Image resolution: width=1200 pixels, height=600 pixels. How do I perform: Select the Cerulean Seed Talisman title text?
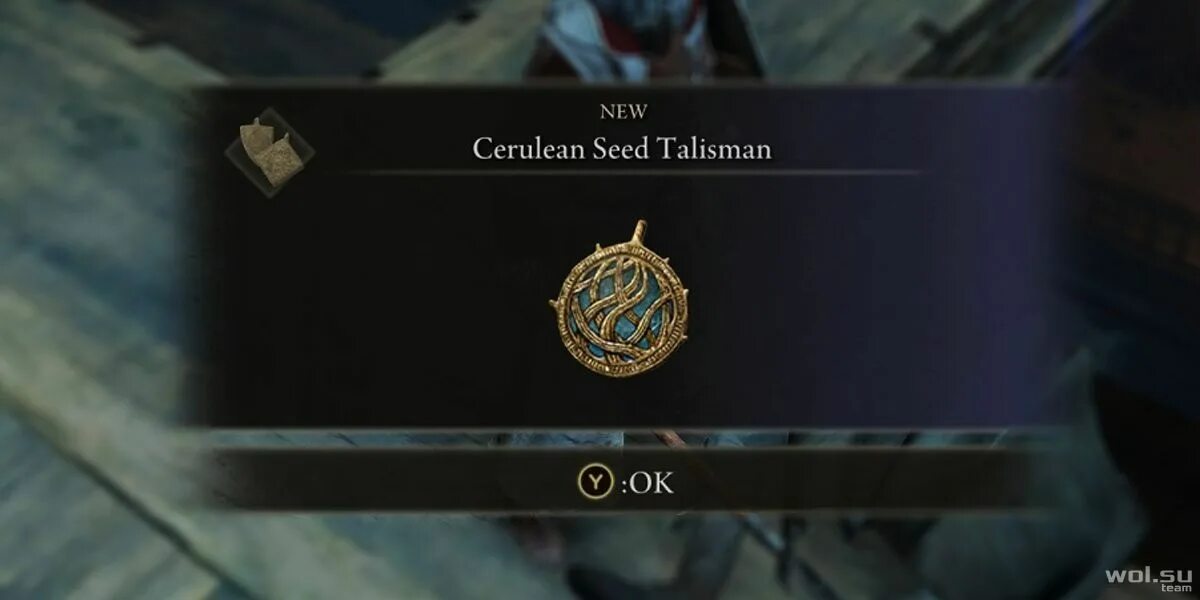click(622, 149)
